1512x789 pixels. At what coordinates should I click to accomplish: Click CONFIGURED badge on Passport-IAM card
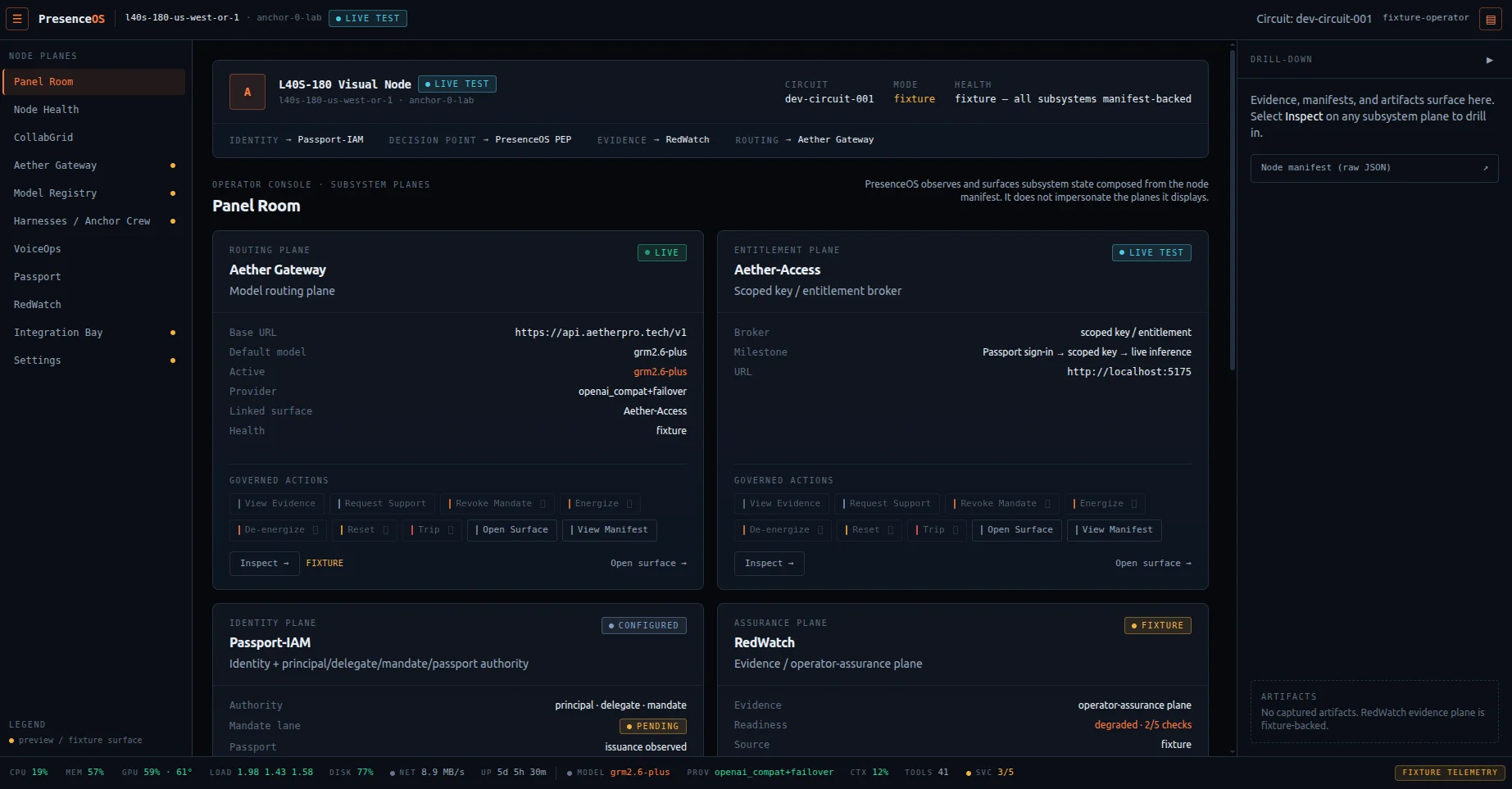tap(644, 626)
